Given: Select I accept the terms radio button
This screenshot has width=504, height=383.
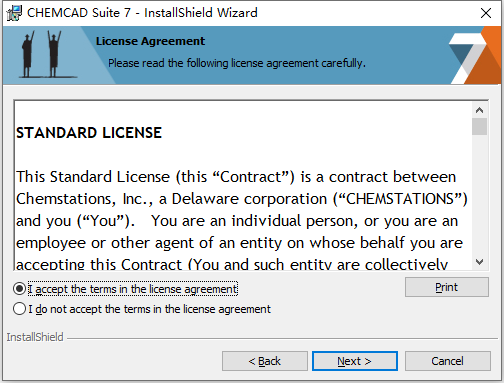Looking at the screenshot, I should (20, 289).
